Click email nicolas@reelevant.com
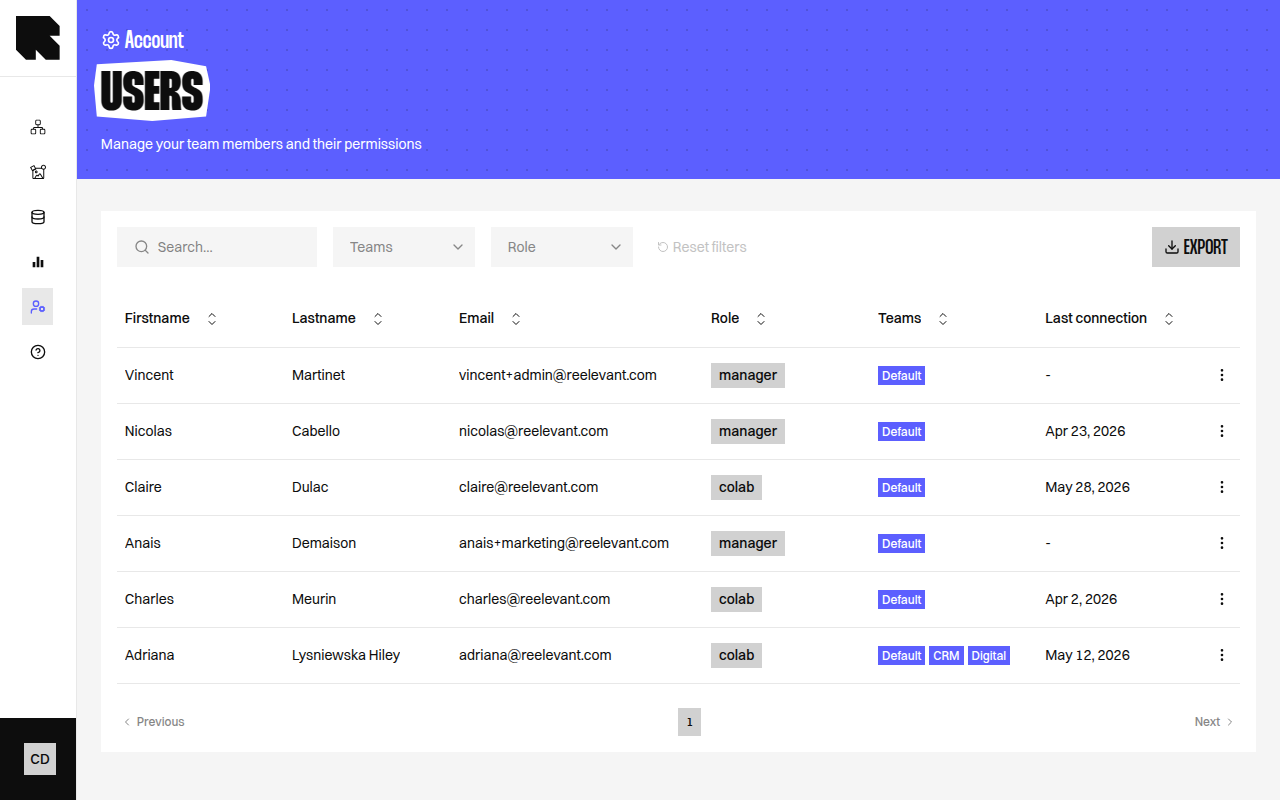This screenshot has width=1280, height=800. click(534, 431)
